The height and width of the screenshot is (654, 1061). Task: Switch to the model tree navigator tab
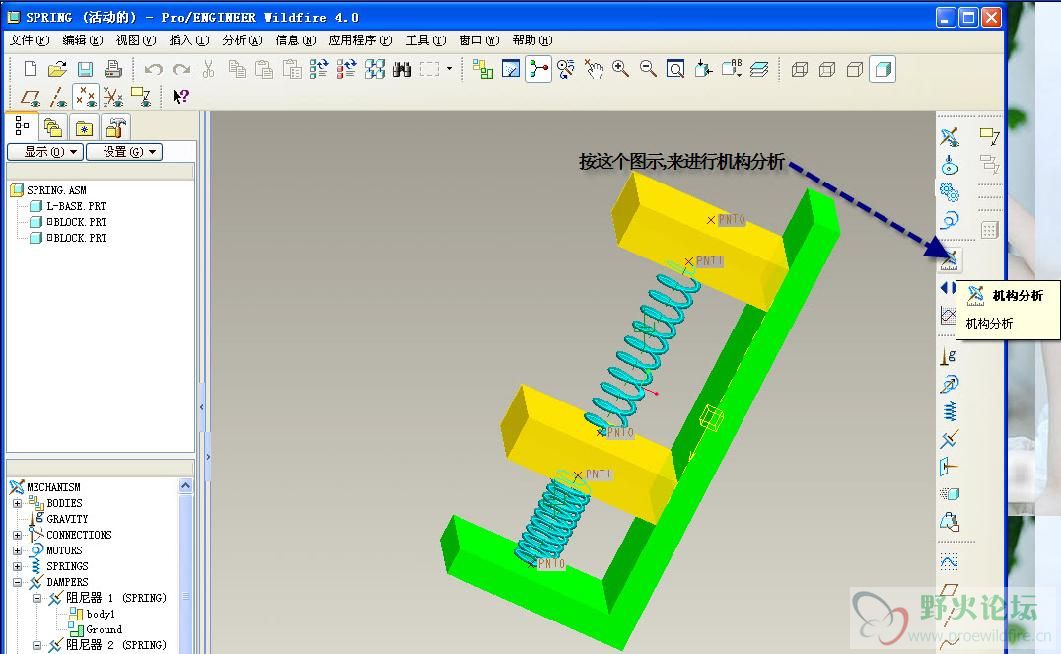pyautogui.click(x=22, y=126)
